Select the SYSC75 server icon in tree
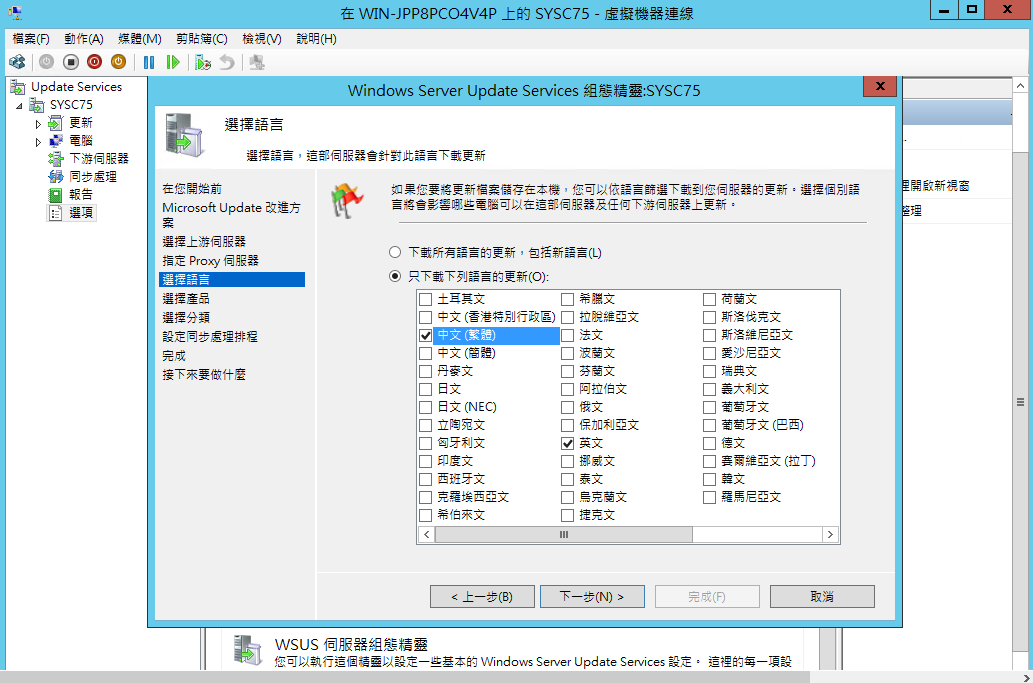This screenshot has width=1033, height=683. click(x=37, y=105)
